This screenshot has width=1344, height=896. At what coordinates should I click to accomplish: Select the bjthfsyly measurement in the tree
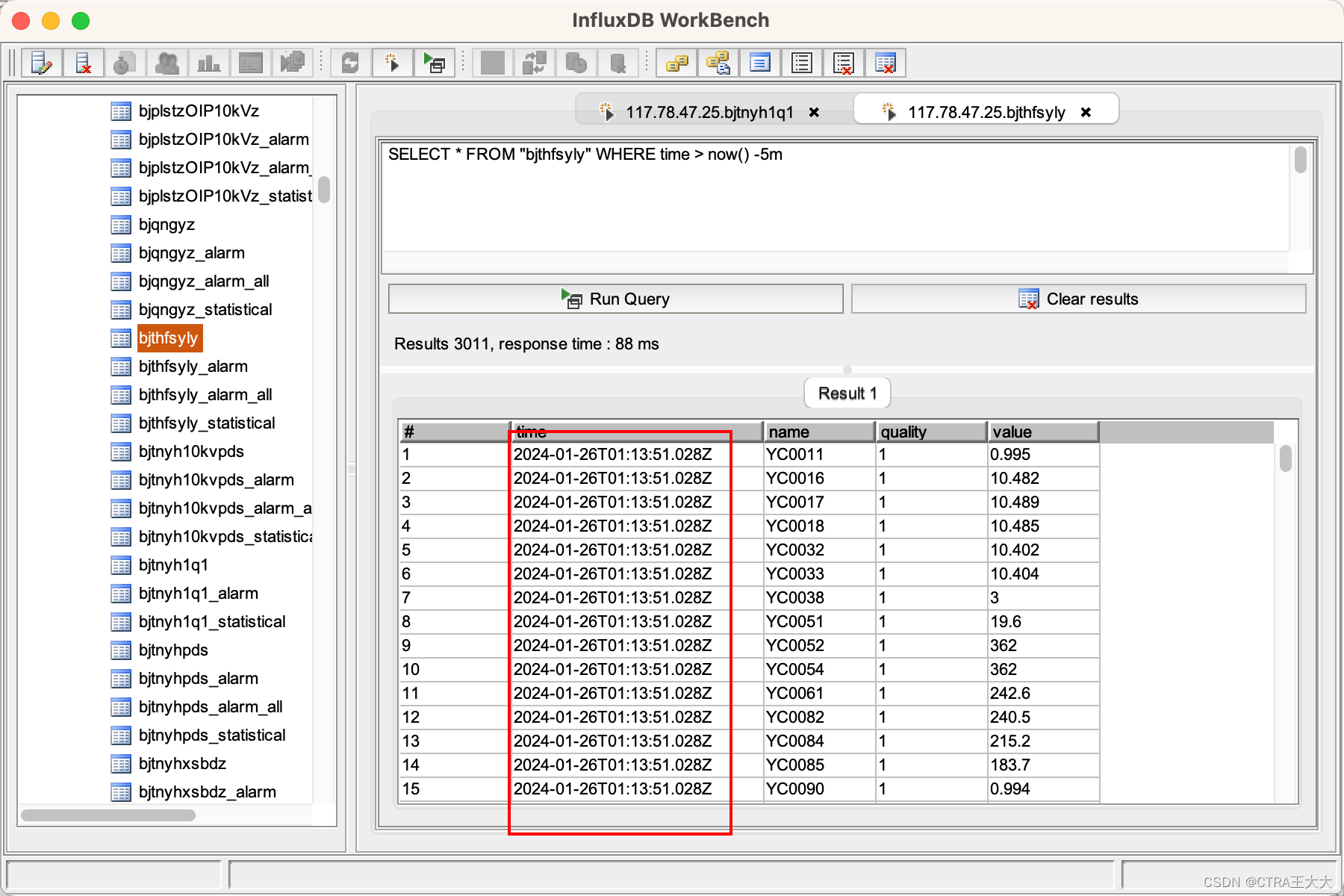(169, 338)
